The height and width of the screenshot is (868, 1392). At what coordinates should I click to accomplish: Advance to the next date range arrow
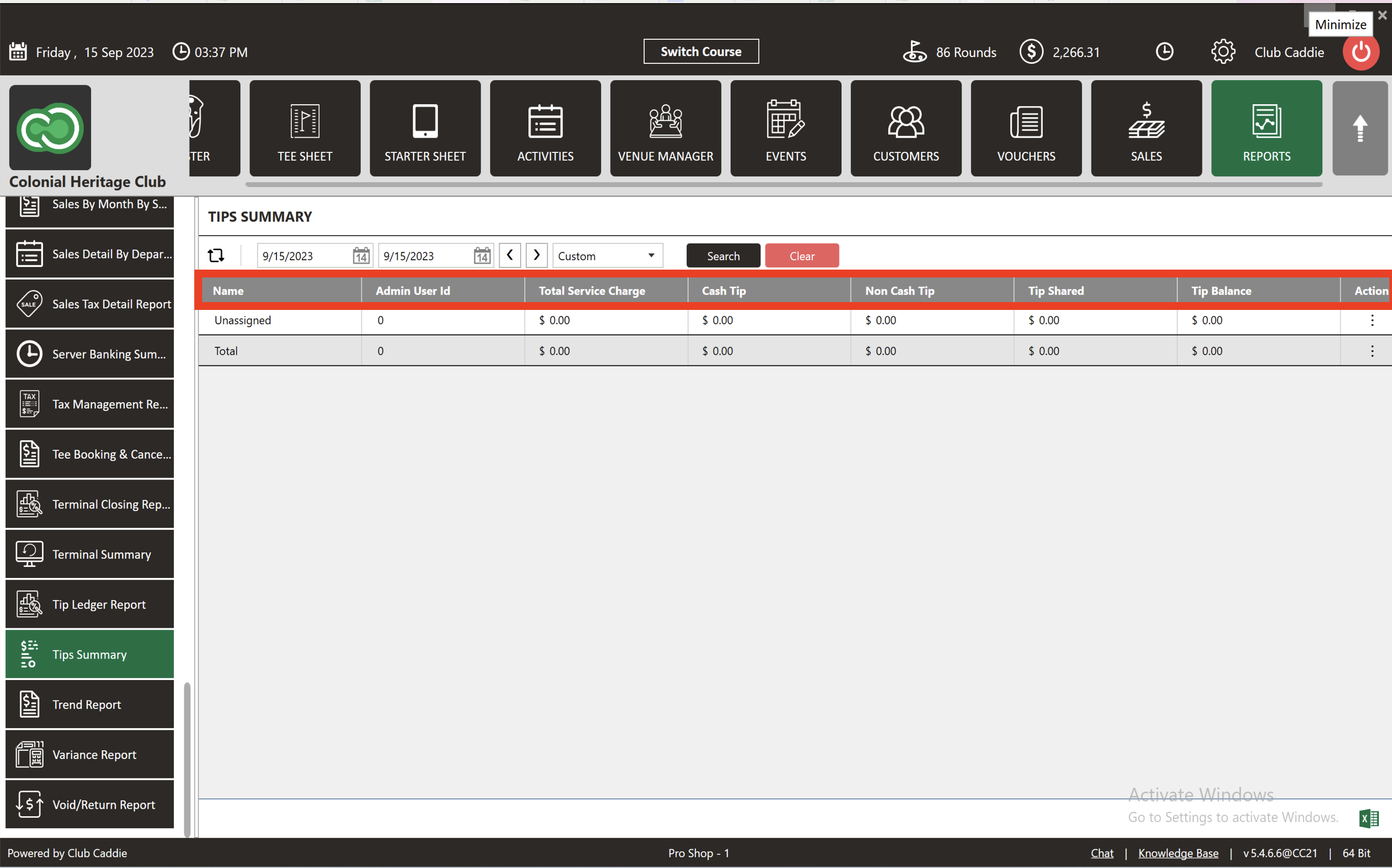coord(536,255)
